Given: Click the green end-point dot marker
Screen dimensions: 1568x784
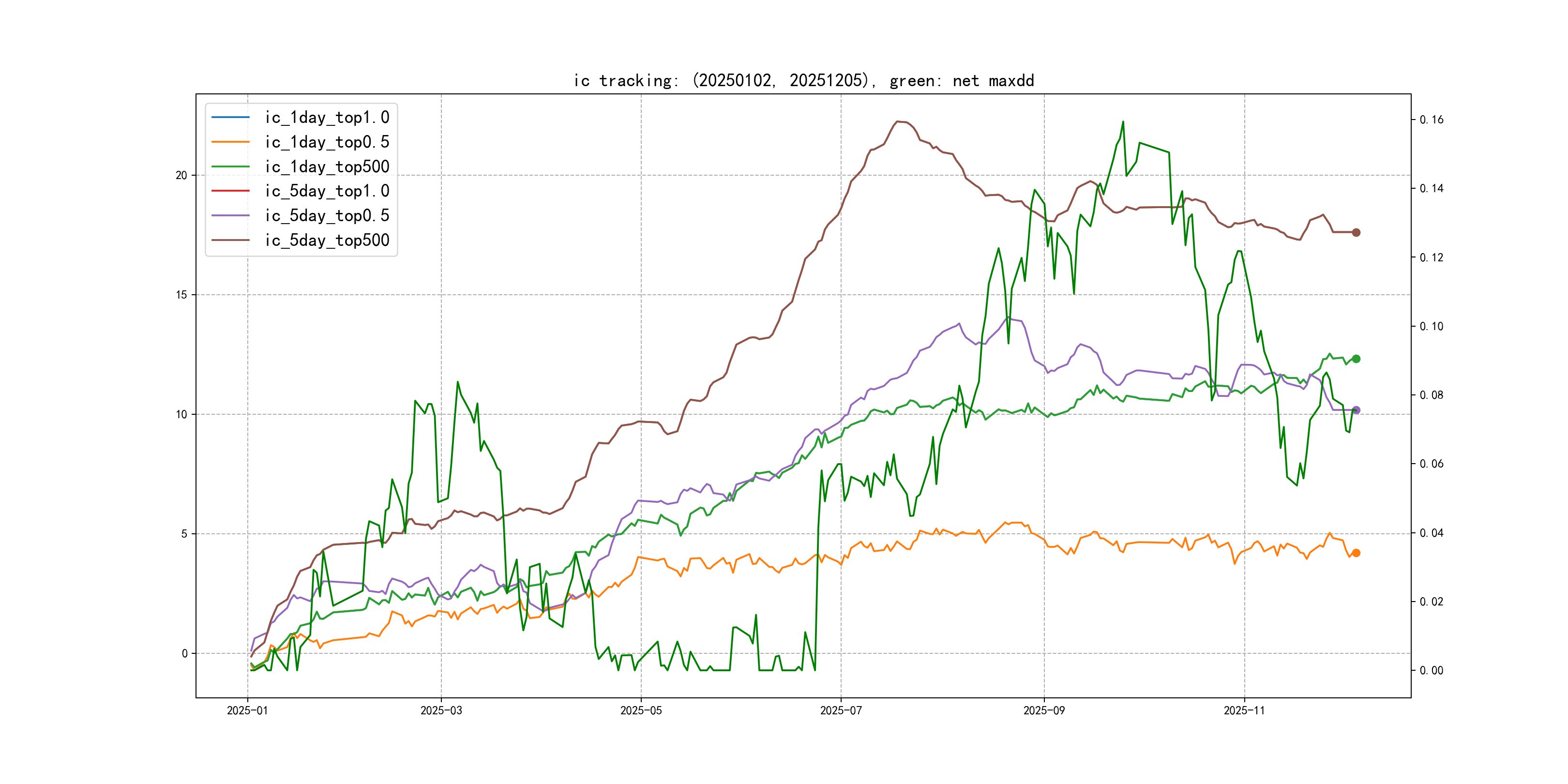Looking at the screenshot, I should [1356, 359].
